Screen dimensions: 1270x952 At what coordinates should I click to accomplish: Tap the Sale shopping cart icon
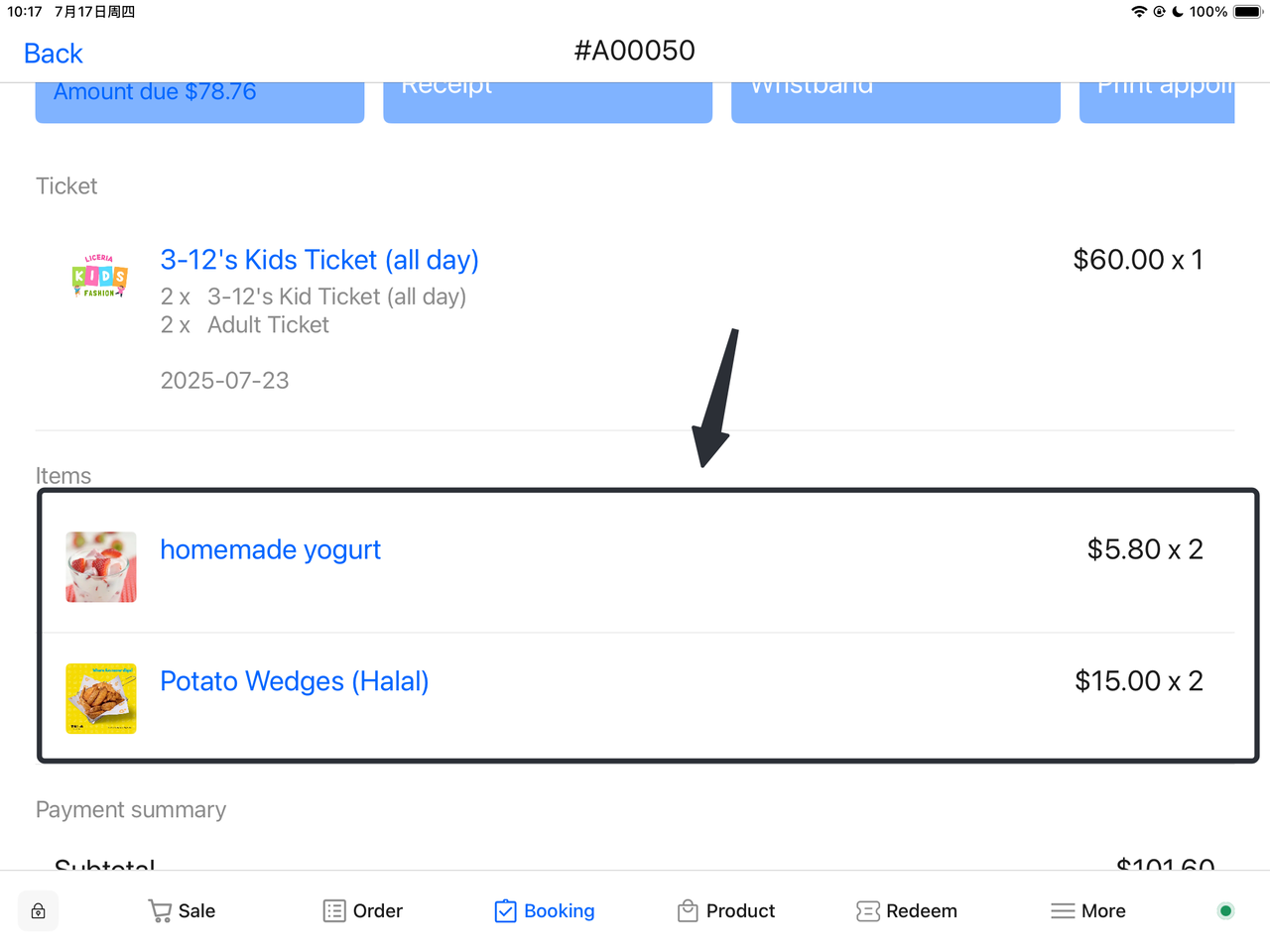tap(160, 911)
